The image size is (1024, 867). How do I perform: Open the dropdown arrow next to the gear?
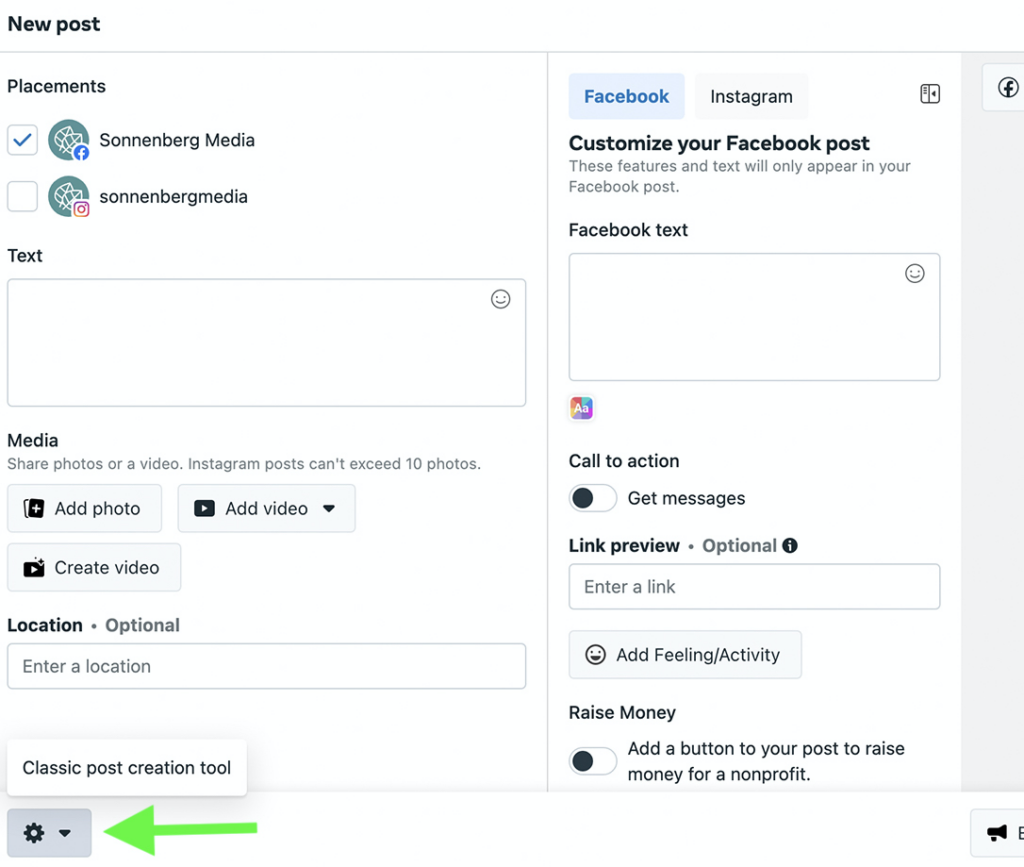tap(64, 832)
